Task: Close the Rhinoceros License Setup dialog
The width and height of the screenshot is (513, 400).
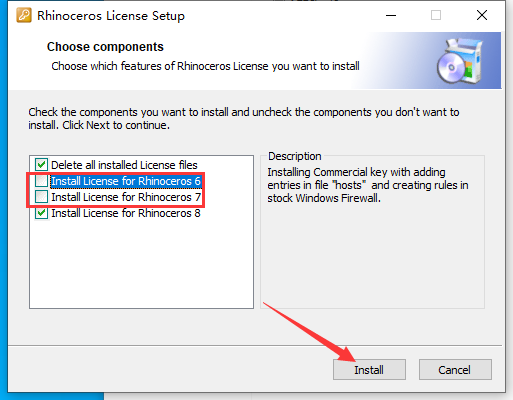Action: coord(482,15)
